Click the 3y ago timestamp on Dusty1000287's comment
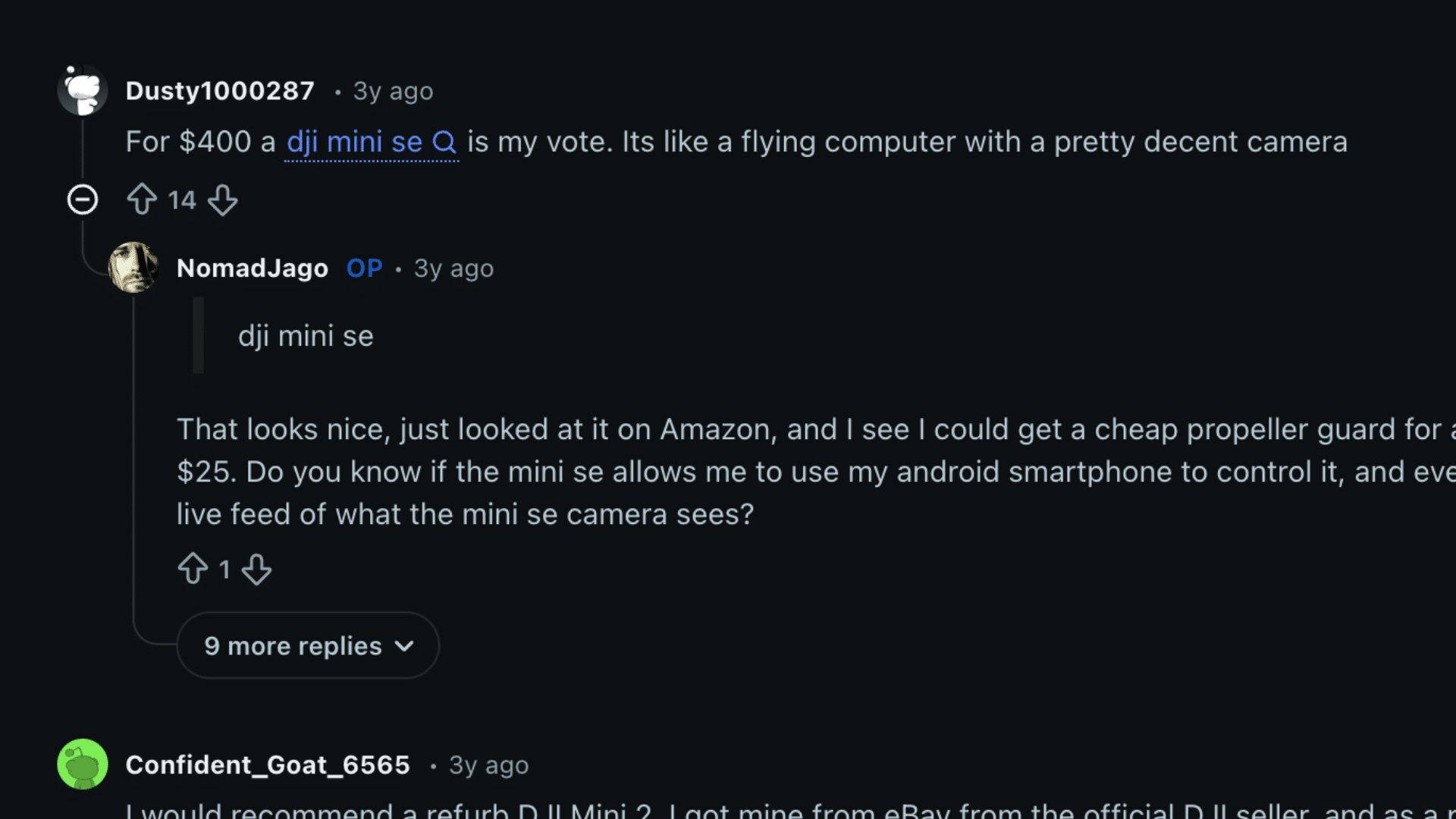The width and height of the screenshot is (1456, 819). tap(393, 91)
